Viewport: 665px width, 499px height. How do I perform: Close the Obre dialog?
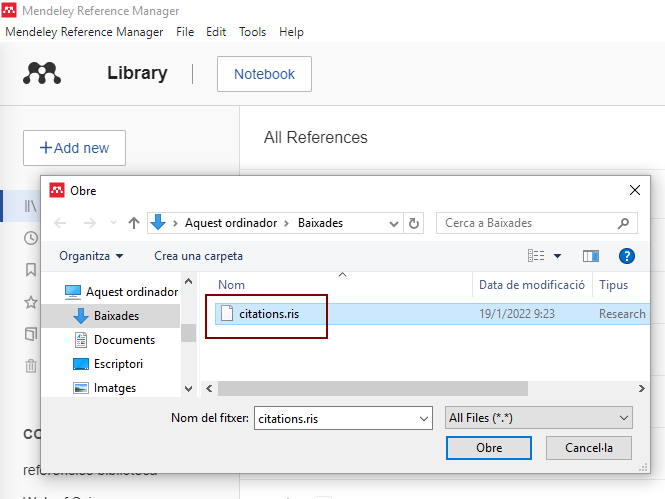tap(635, 190)
